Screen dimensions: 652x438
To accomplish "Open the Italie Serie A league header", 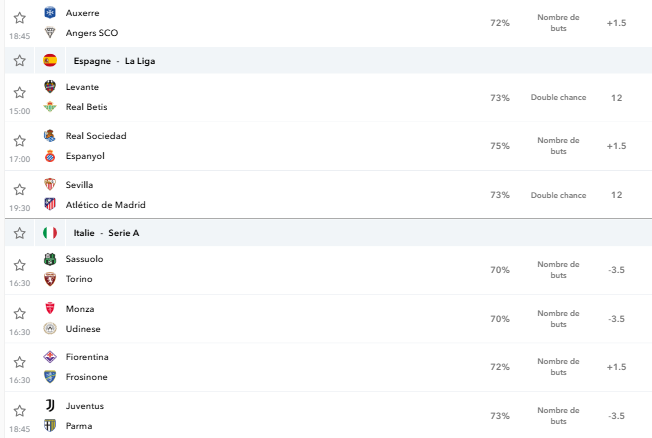I will click(x=106, y=233).
